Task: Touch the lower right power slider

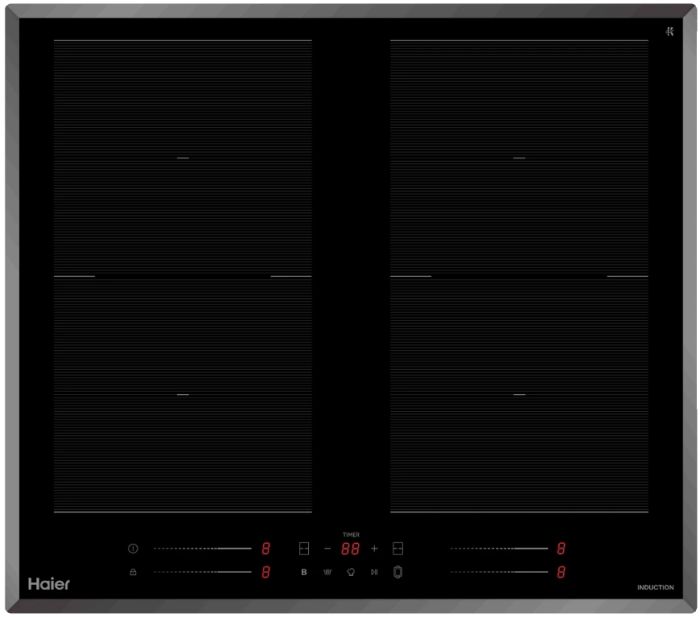Action: pos(498,572)
